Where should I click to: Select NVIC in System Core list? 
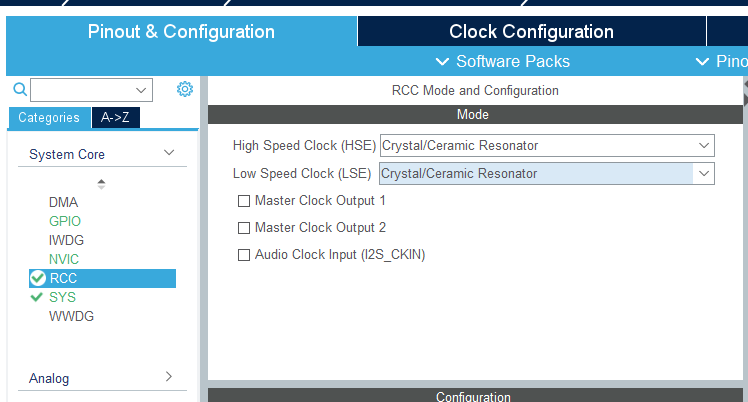[63, 259]
